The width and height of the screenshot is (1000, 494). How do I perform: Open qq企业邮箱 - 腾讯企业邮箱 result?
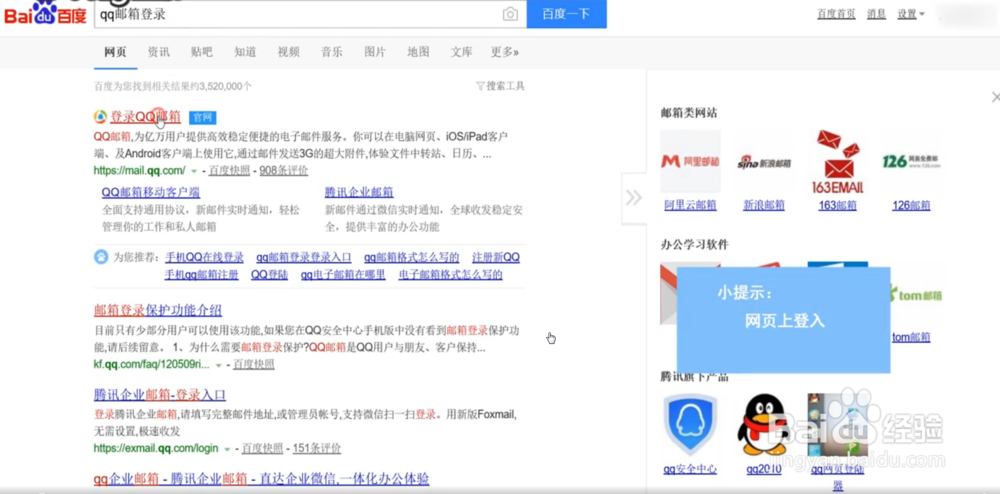pyautogui.click(x=261, y=479)
